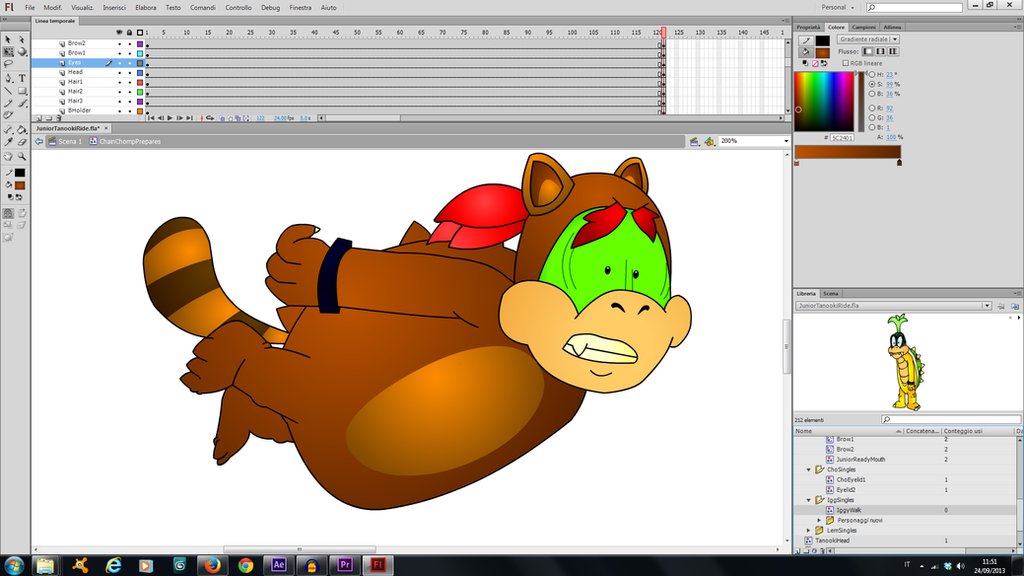The image size is (1024, 576).
Task: Collapse the ChoSingles library folder
Action: tap(808, 470)
